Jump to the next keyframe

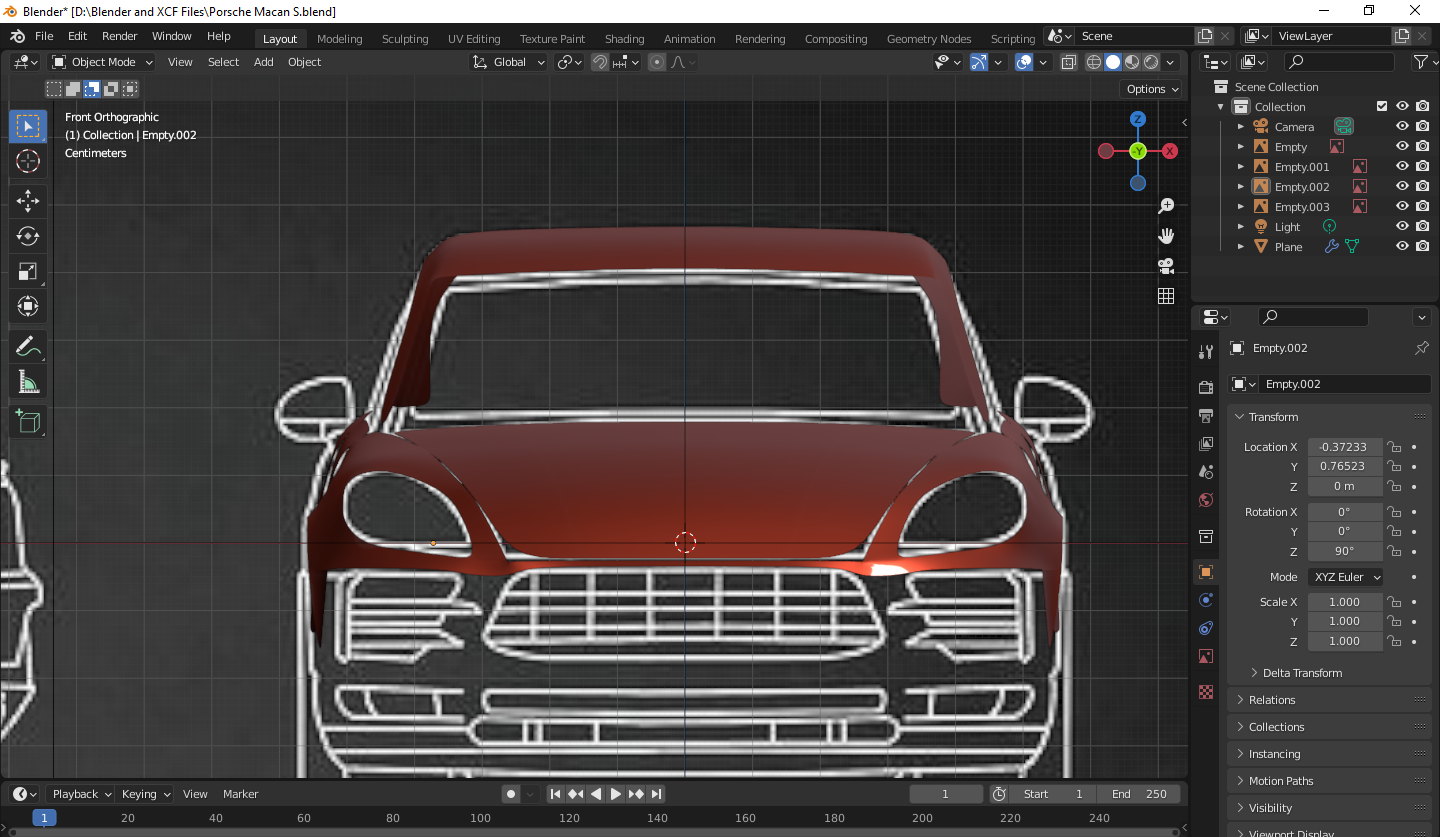coord(636,794)
